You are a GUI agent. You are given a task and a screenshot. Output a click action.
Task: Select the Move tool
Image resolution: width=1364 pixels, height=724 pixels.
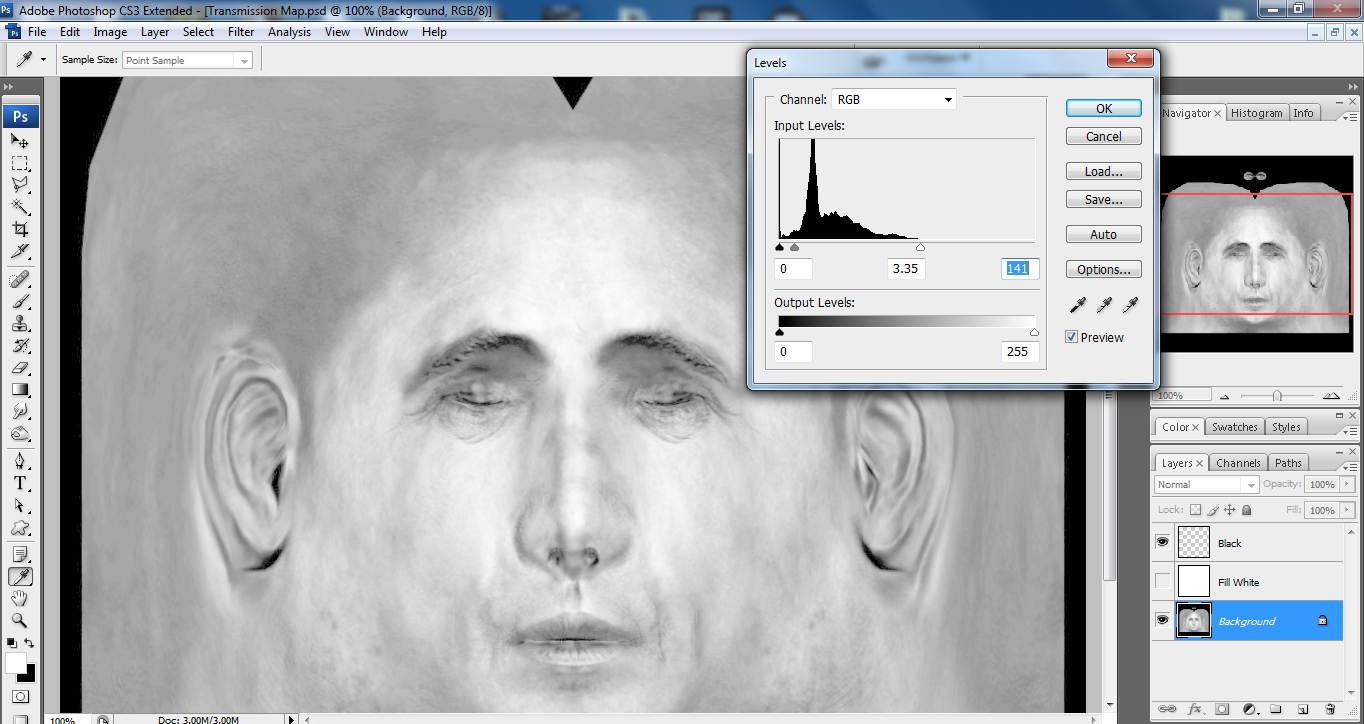tap(20, 142)
